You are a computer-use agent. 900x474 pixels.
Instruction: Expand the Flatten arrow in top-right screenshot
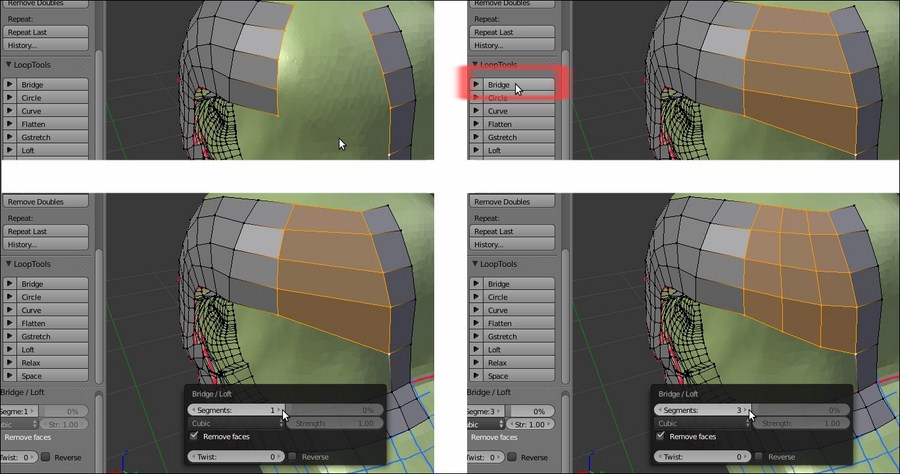click(476, 124)
